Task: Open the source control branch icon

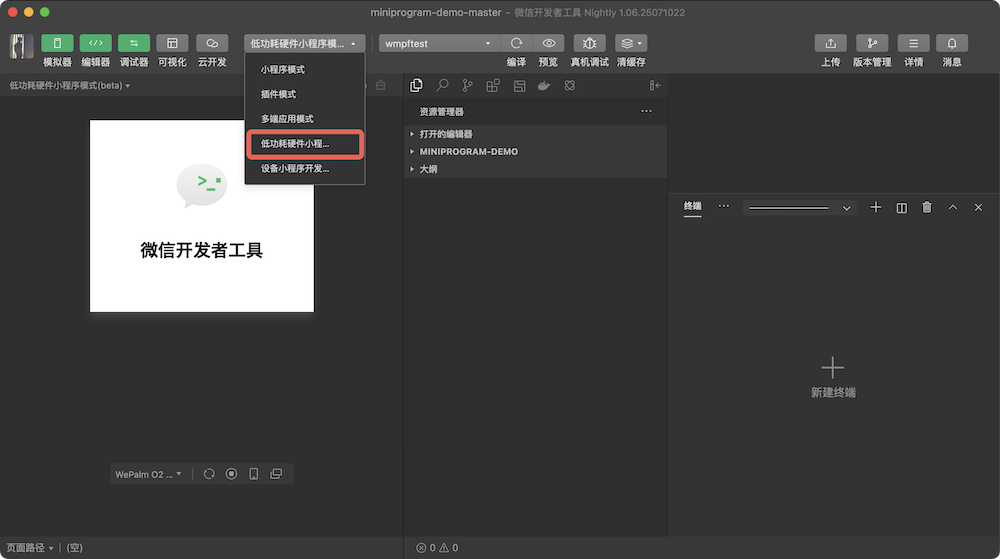Action: point(467,86)
